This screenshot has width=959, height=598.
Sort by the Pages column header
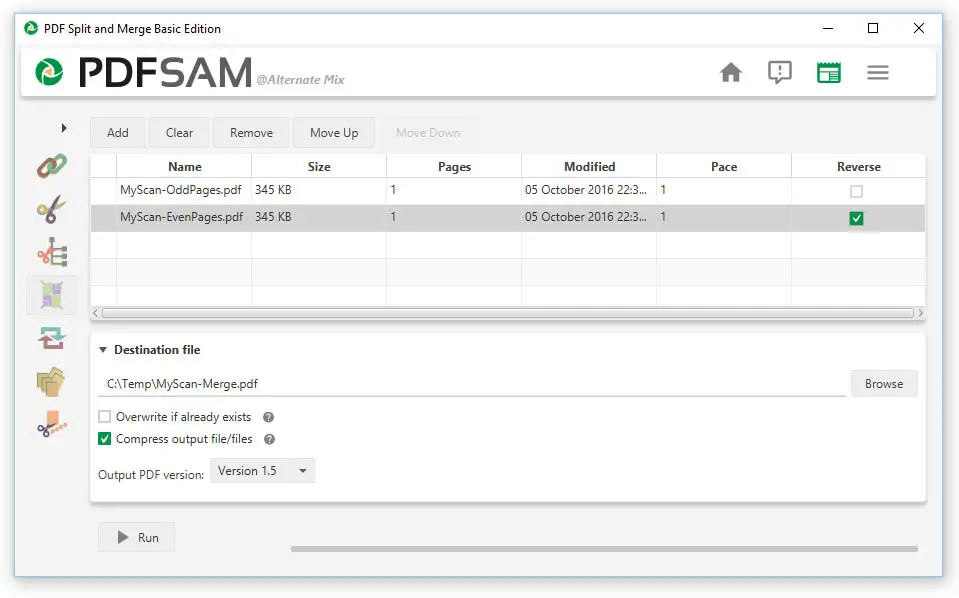[454, 166]
